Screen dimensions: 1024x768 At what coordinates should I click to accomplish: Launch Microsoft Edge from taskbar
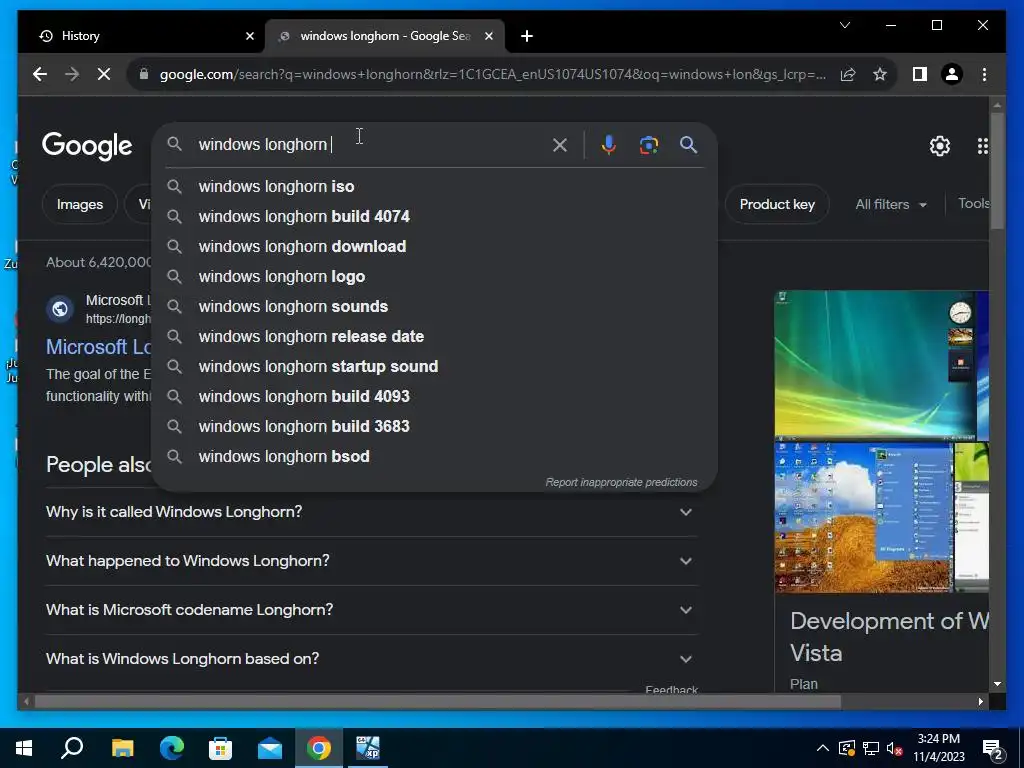coord(172,748)
